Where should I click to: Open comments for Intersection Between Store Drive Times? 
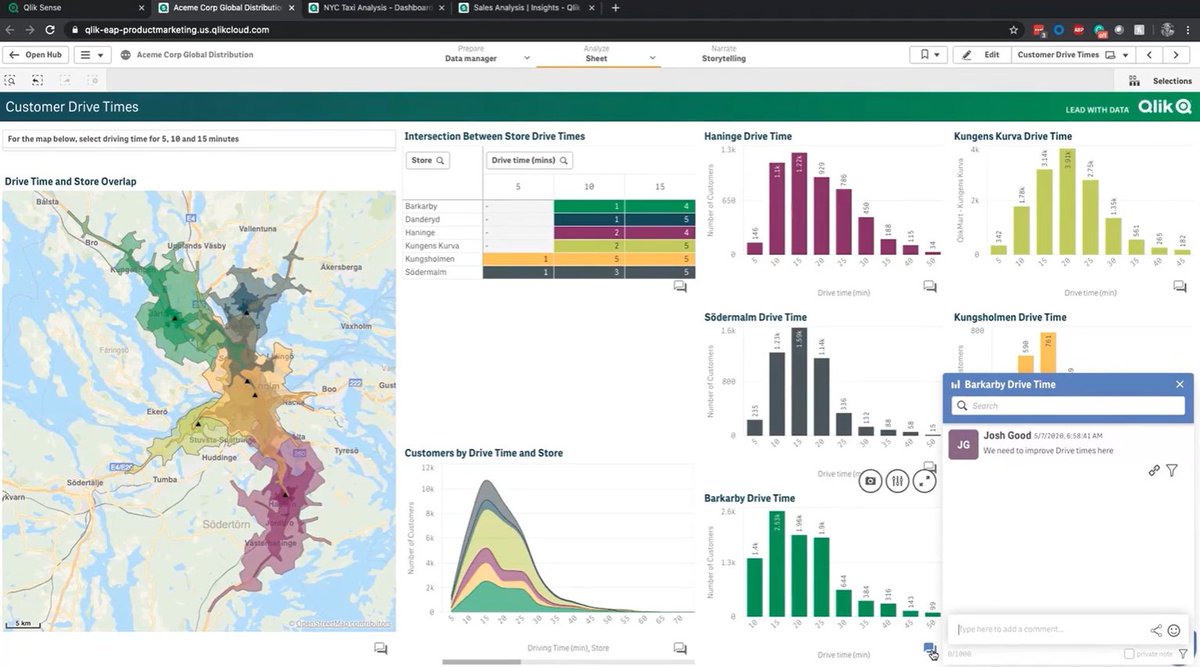pyautogui.click(x=680, y=286)
